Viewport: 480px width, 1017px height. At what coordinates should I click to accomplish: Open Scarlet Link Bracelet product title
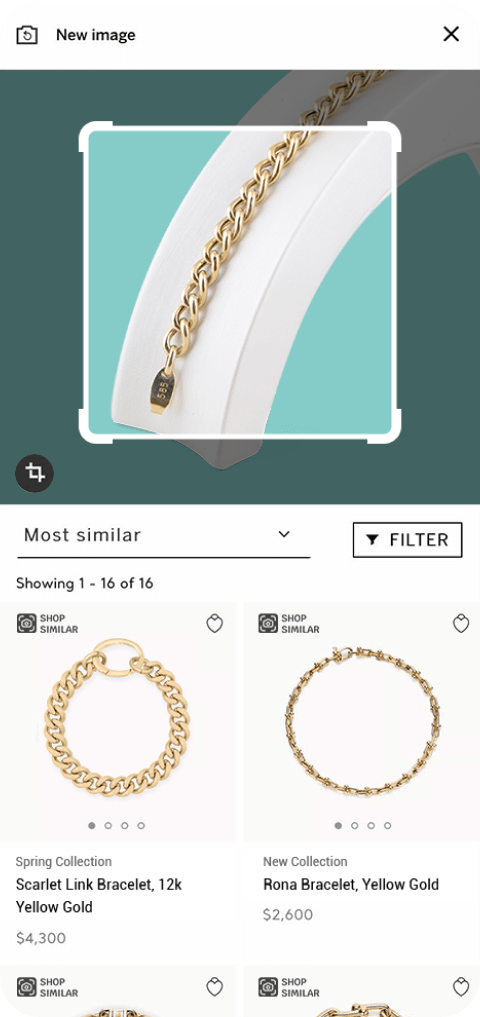(99, 896)
